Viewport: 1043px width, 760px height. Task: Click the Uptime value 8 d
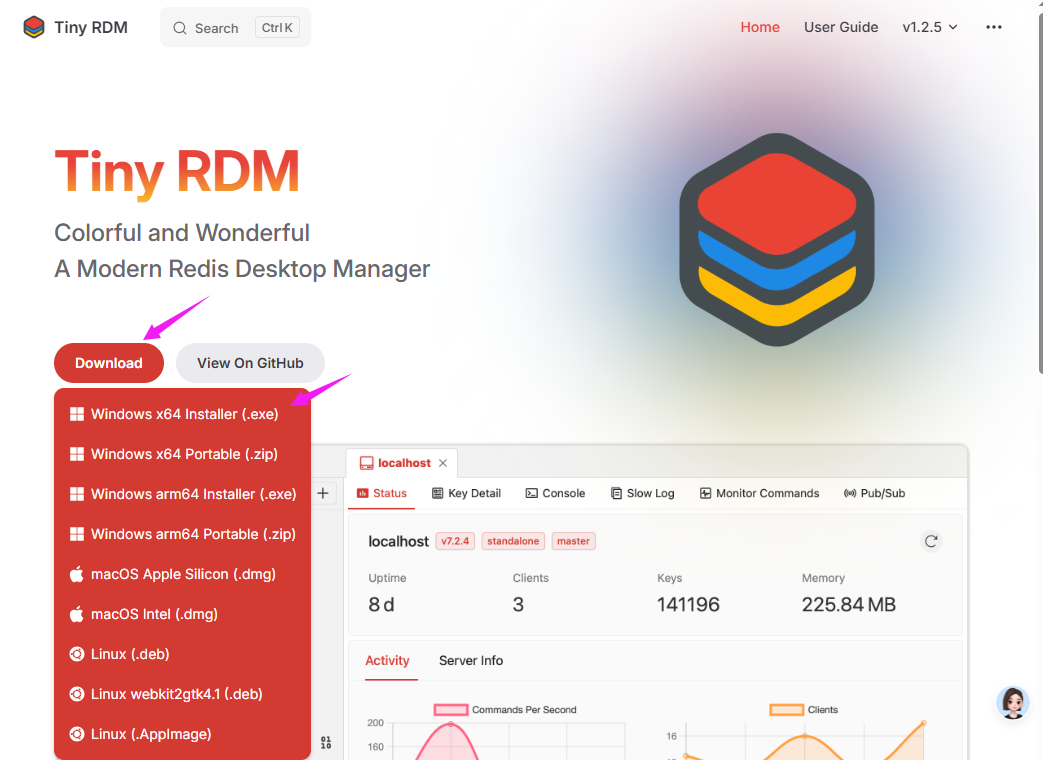point(381,604)
